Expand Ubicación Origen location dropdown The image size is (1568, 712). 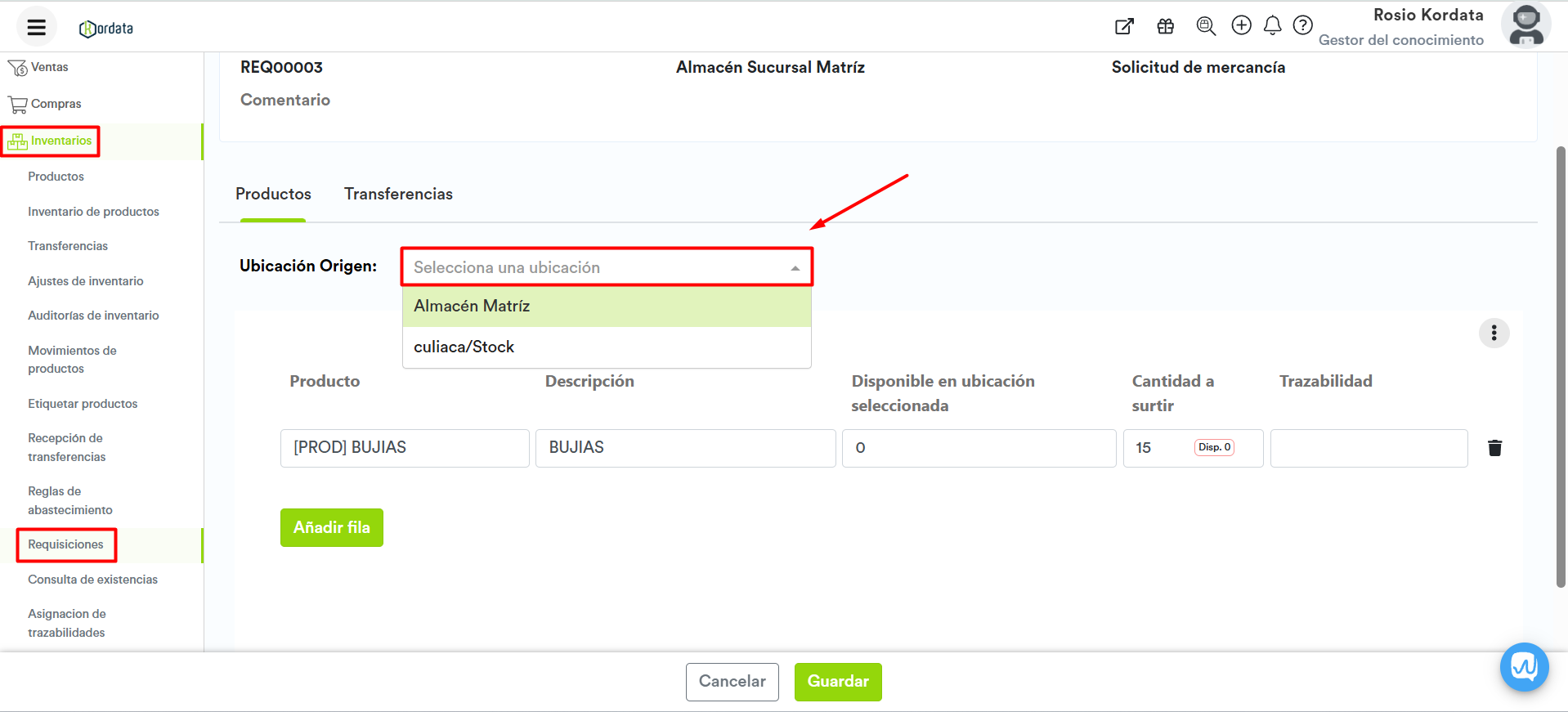(x=606, y=267)
